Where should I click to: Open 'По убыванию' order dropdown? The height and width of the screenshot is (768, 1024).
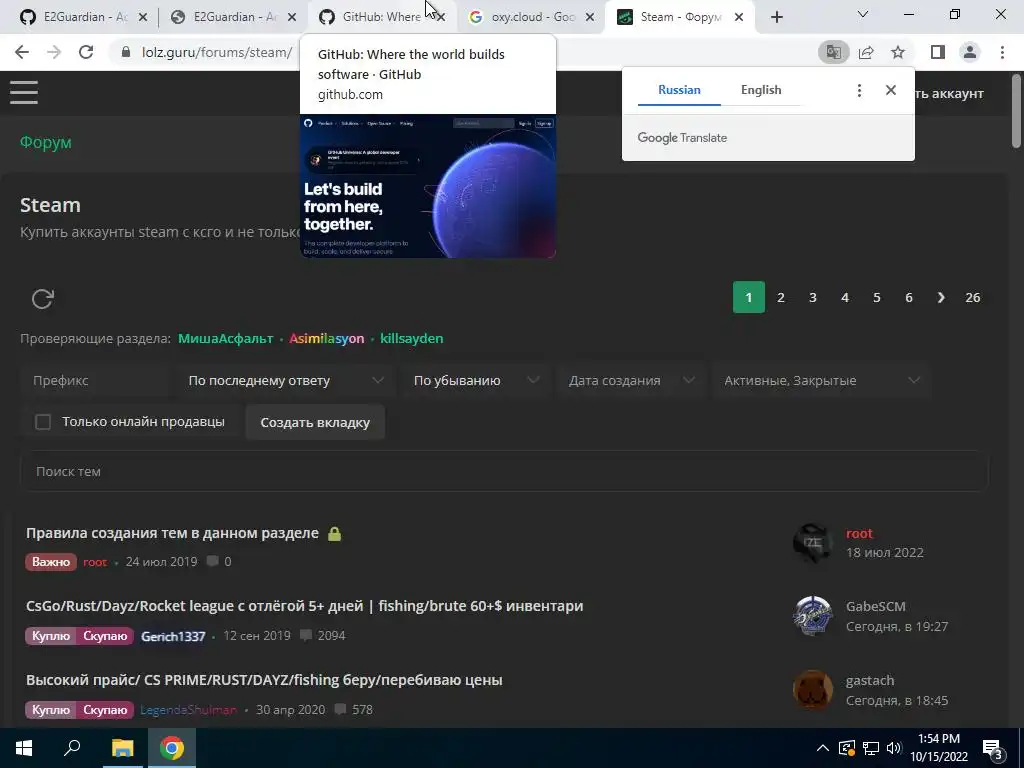tap(476, 380)
